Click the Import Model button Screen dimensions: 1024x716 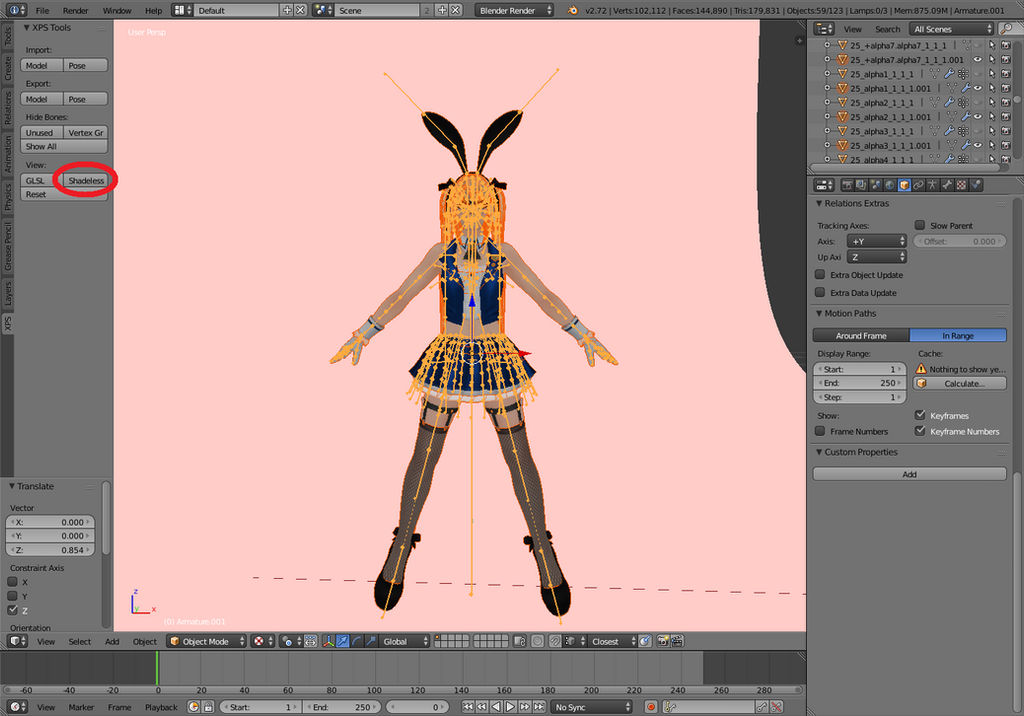click(42, 65)
